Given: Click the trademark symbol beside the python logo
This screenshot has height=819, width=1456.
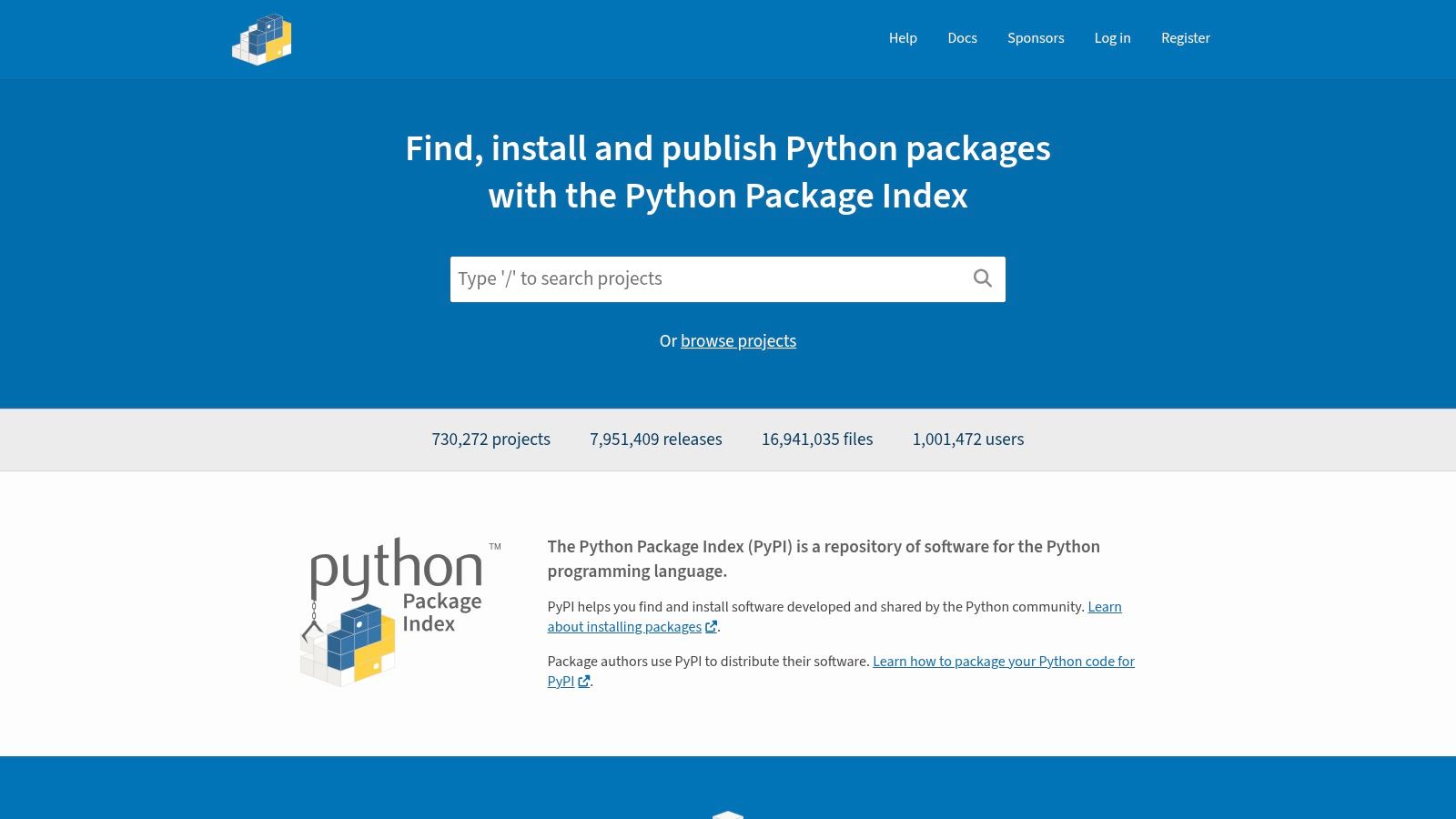Looking at the screenshot, I should point(496,546).
